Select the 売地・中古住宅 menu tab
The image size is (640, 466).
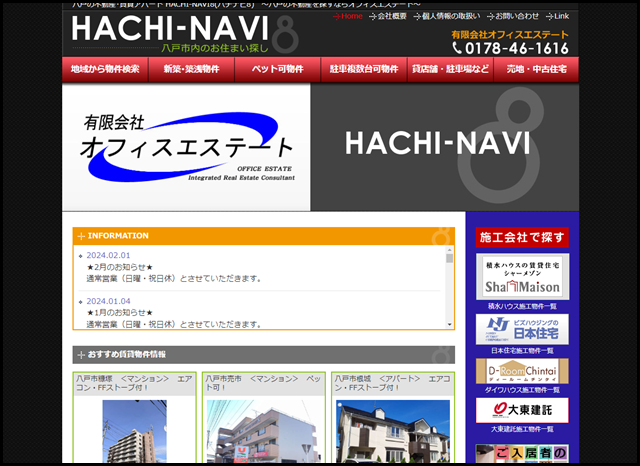pos(536,69)
